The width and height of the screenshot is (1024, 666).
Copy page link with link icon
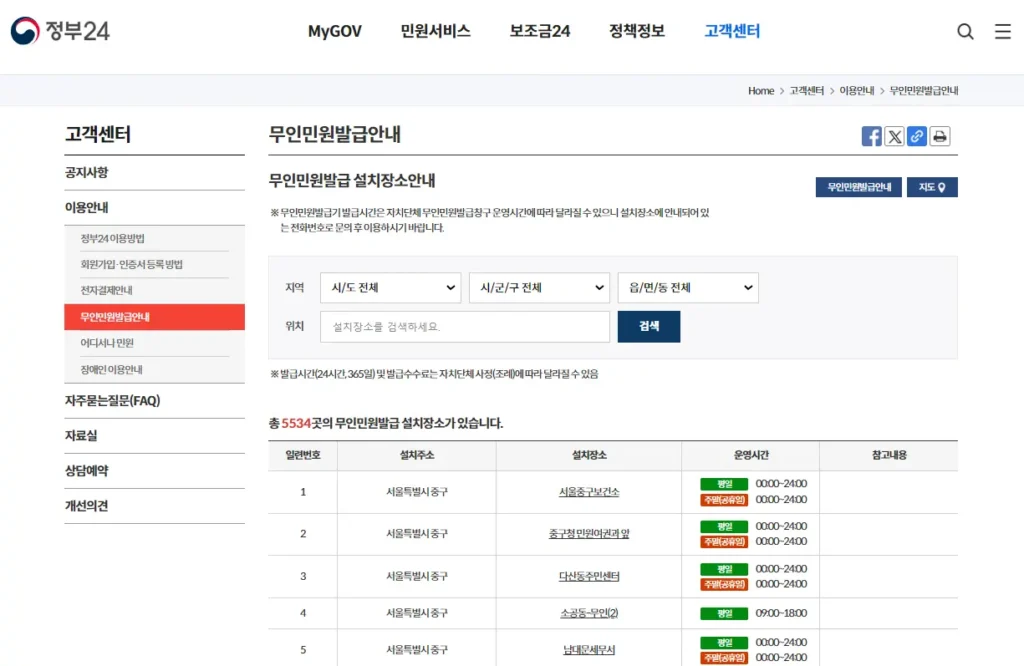coord(917,137)
